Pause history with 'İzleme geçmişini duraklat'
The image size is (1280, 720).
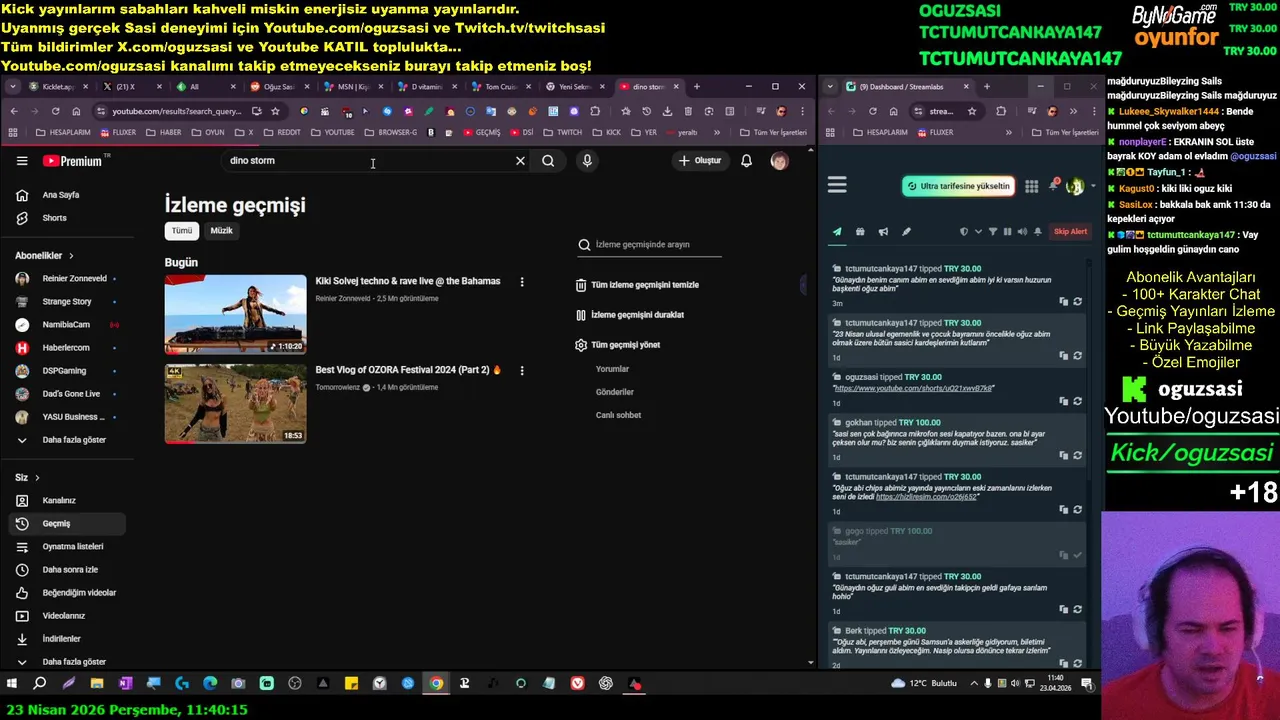(x=630, y=315)
